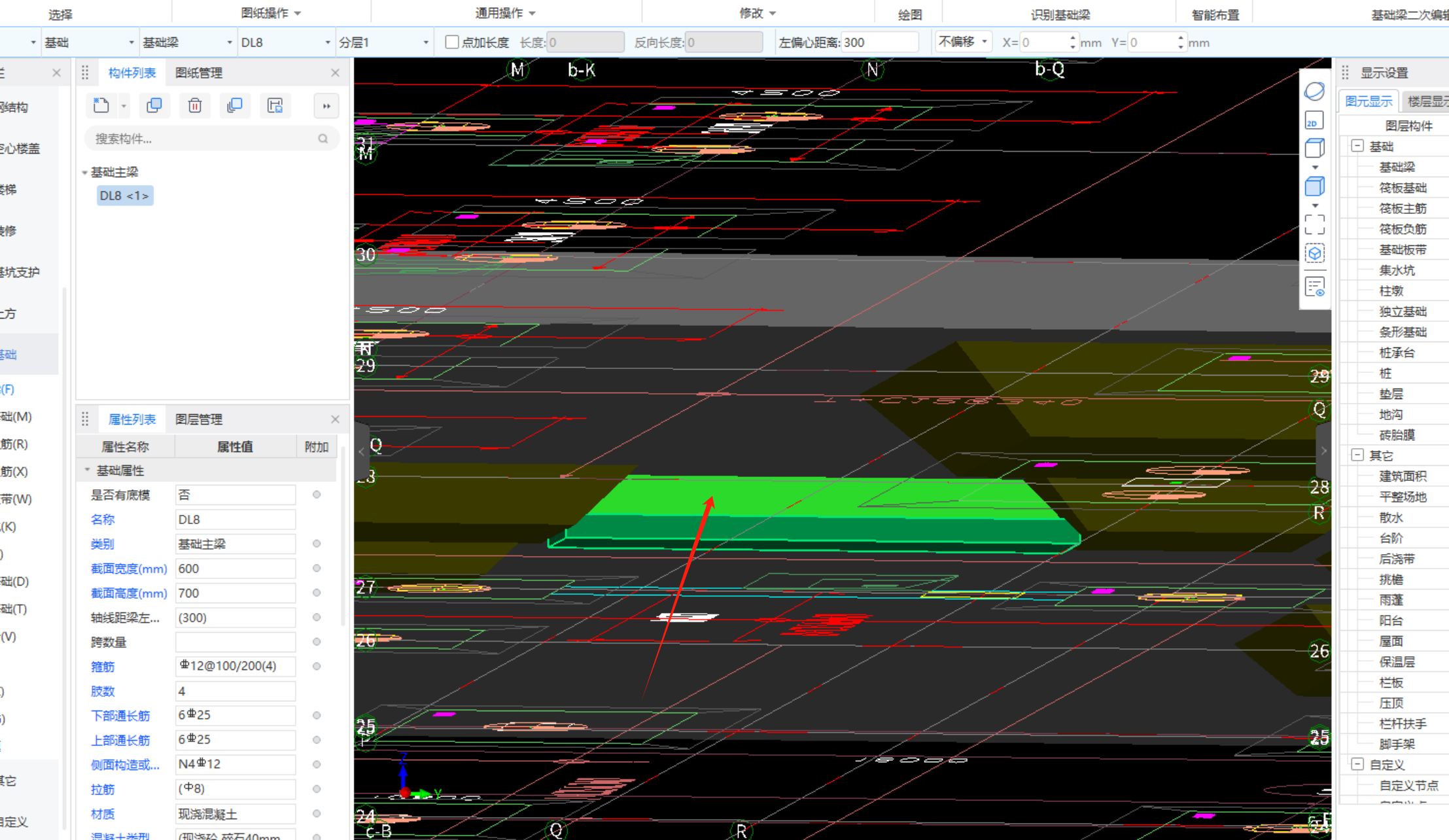Image resolution: width=1449 pixels, height=840 pixels.
Task: Click the 左偏心距离 input field
Action: [x=879, y=43]
